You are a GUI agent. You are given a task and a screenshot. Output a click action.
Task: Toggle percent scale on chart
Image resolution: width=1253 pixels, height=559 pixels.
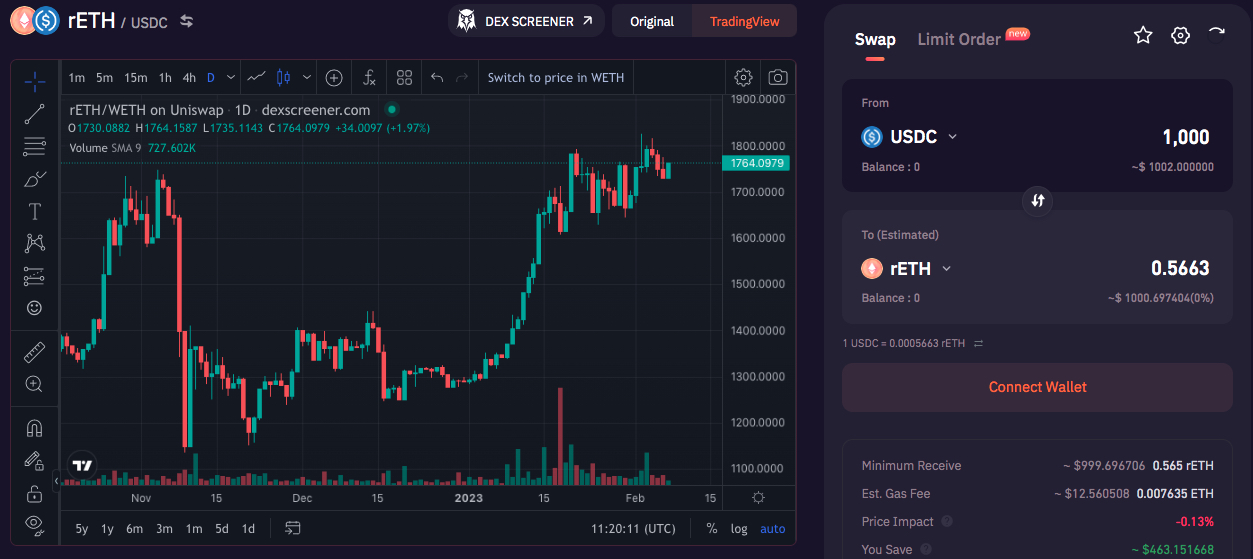coord(711,529)
